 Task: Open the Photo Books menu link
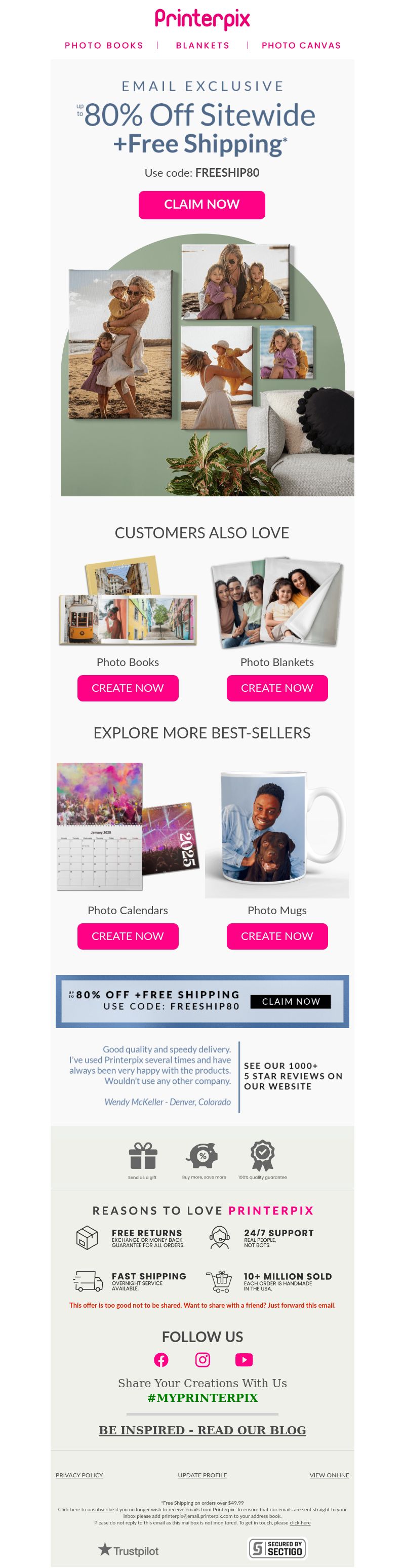(x=104, y=45)
